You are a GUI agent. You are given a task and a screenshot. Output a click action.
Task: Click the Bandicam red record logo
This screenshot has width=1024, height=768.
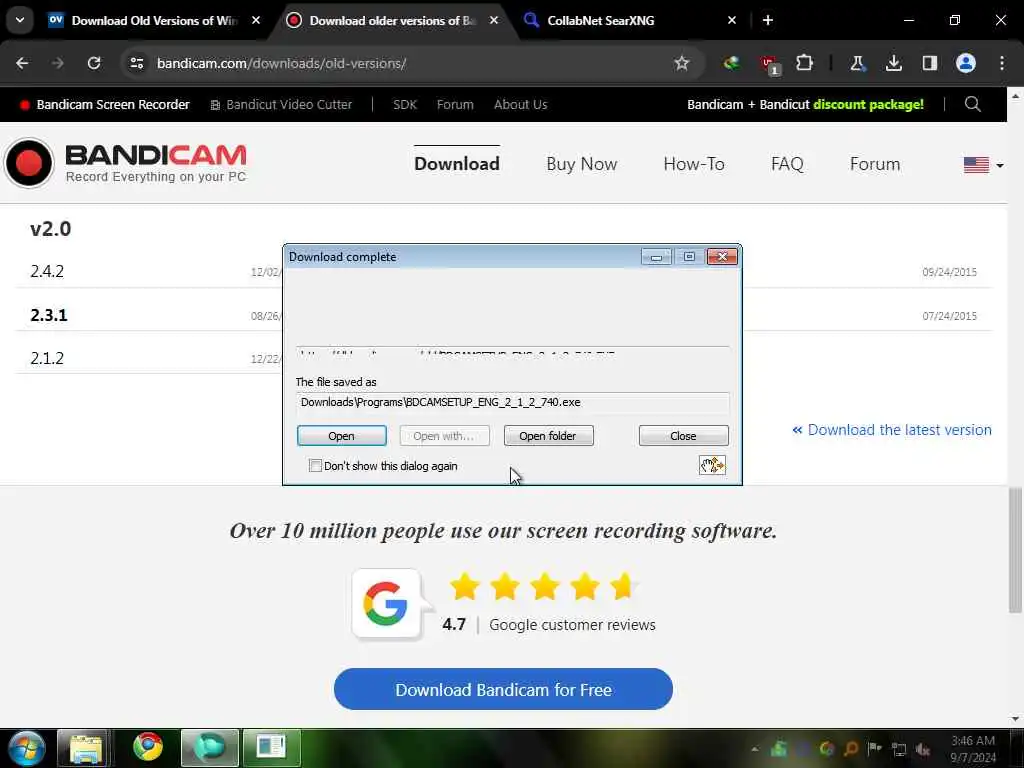tap(29, 163)
